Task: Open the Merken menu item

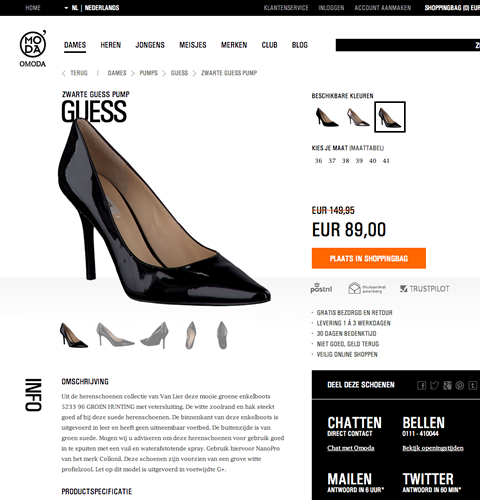Action: (x=234, y=45)
